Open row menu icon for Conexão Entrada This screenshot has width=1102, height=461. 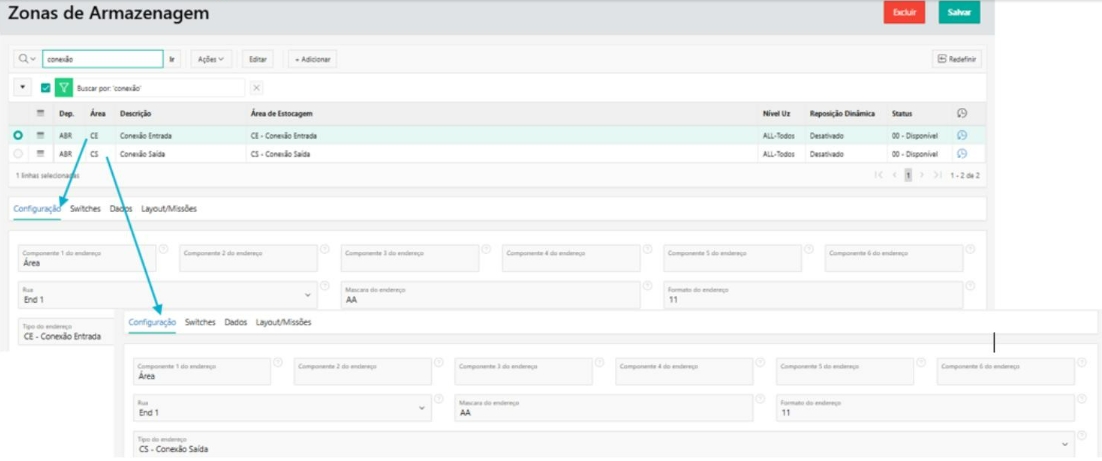[41, 135]
